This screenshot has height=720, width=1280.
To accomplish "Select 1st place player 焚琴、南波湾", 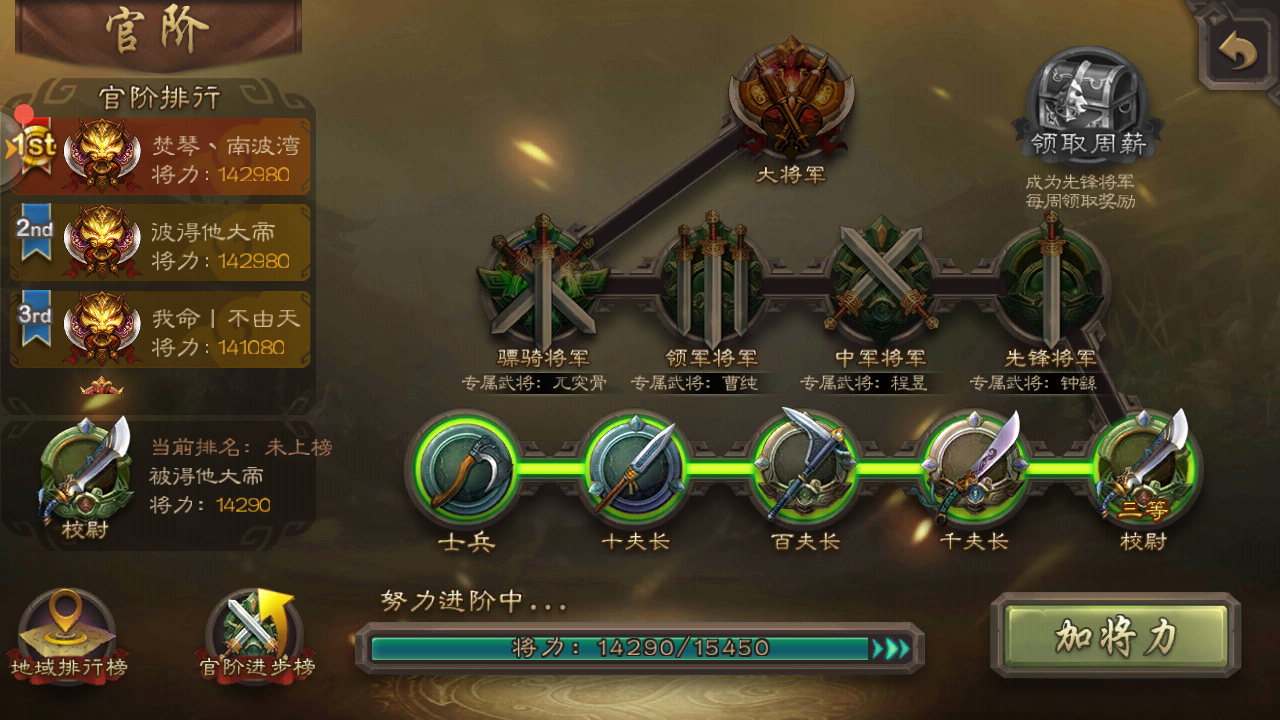I will tap(160, 159).
